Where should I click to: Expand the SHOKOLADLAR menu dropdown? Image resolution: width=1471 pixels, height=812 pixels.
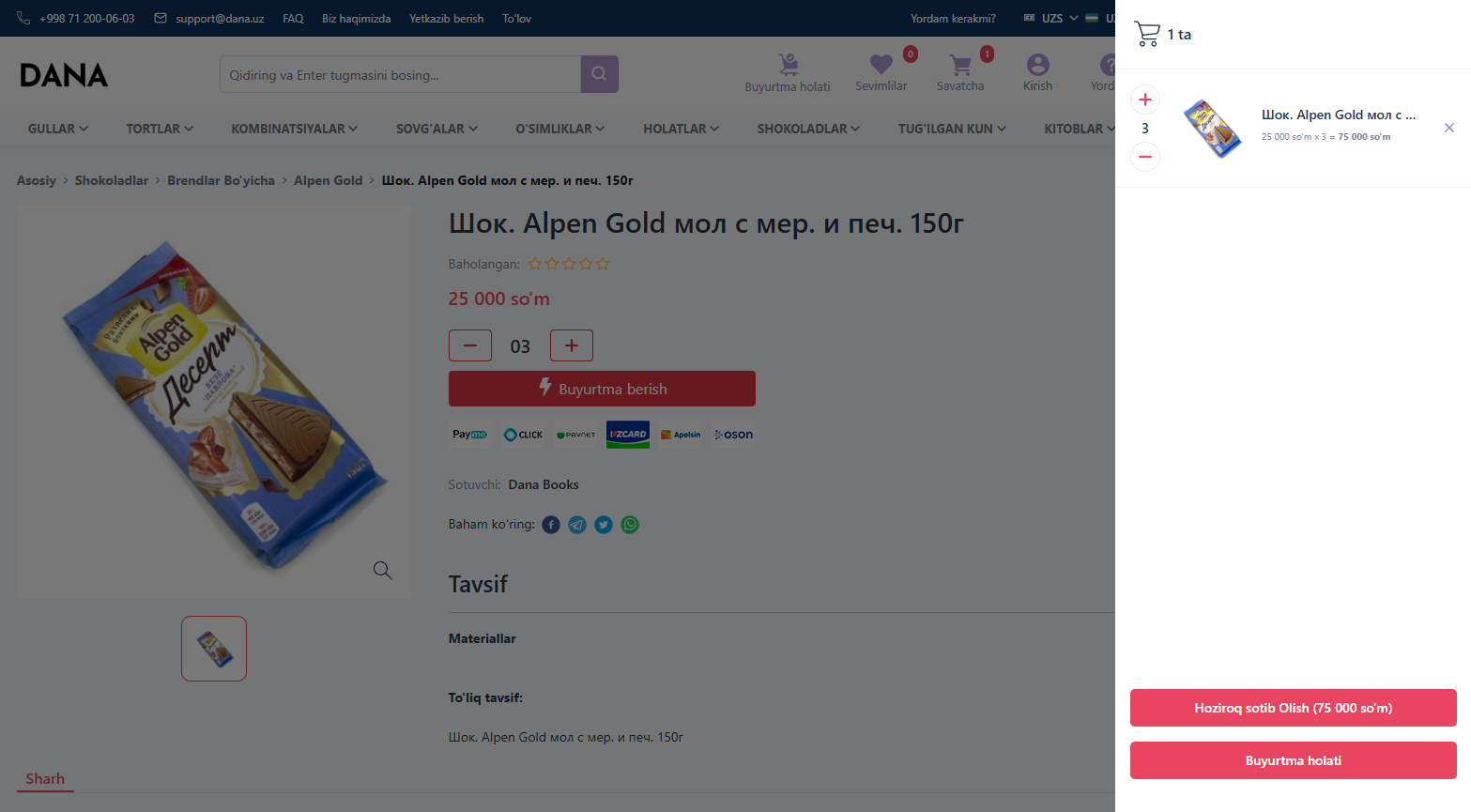pos(808,129)
